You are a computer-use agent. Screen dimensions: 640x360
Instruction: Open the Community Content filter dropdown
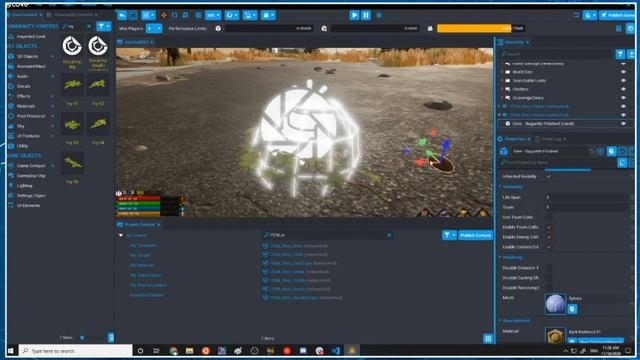click(104, 26)
